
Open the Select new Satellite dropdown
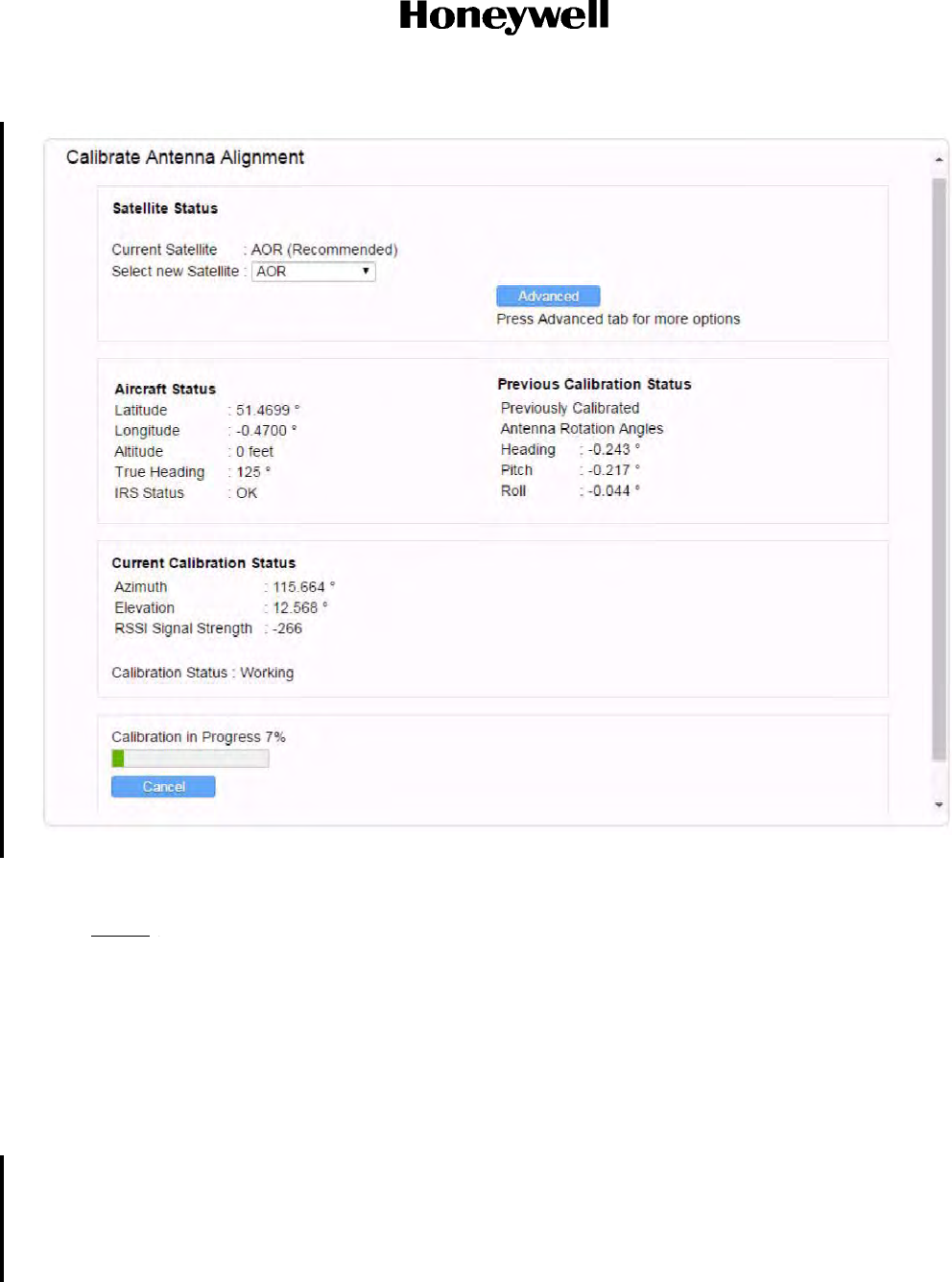(314, 272)
